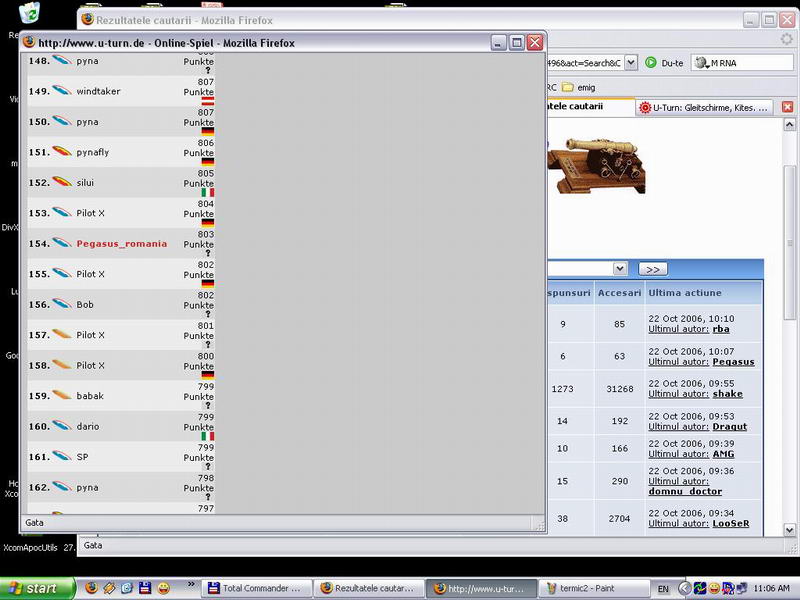Image resolution: width=800 pixels, height=600 pixels.
Task: Click the green Du-te go icon
Action: 651,63
